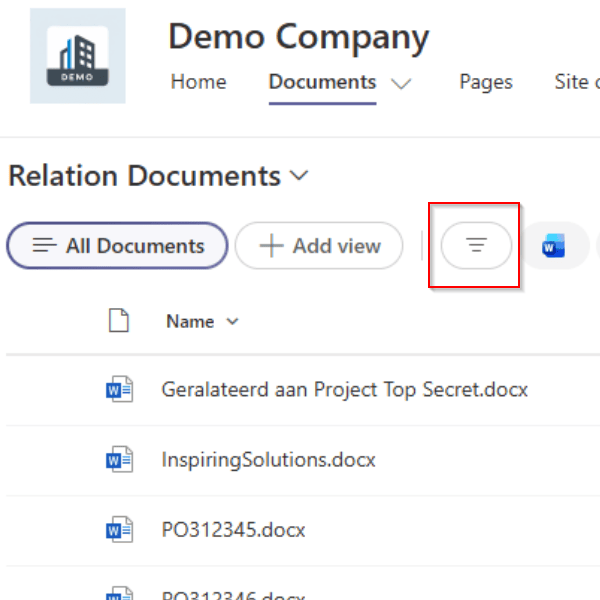600x600 pixels.
Task: Click Word icon beside Geralateerd aan Project Top Secret
Action: (x=119, y=390)
